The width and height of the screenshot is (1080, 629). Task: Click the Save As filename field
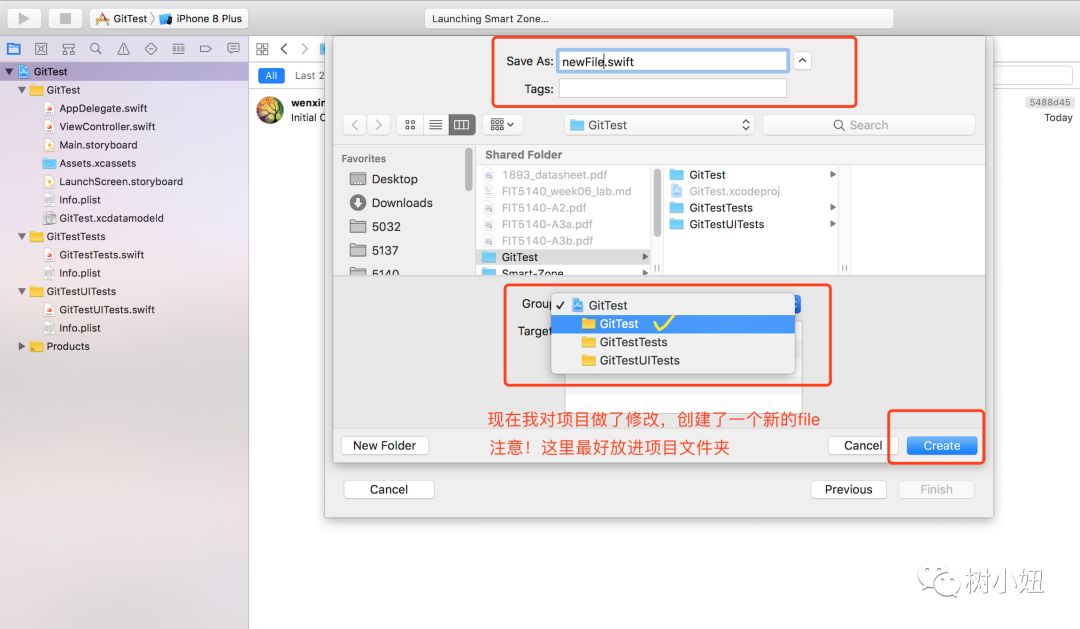[672, 61]
